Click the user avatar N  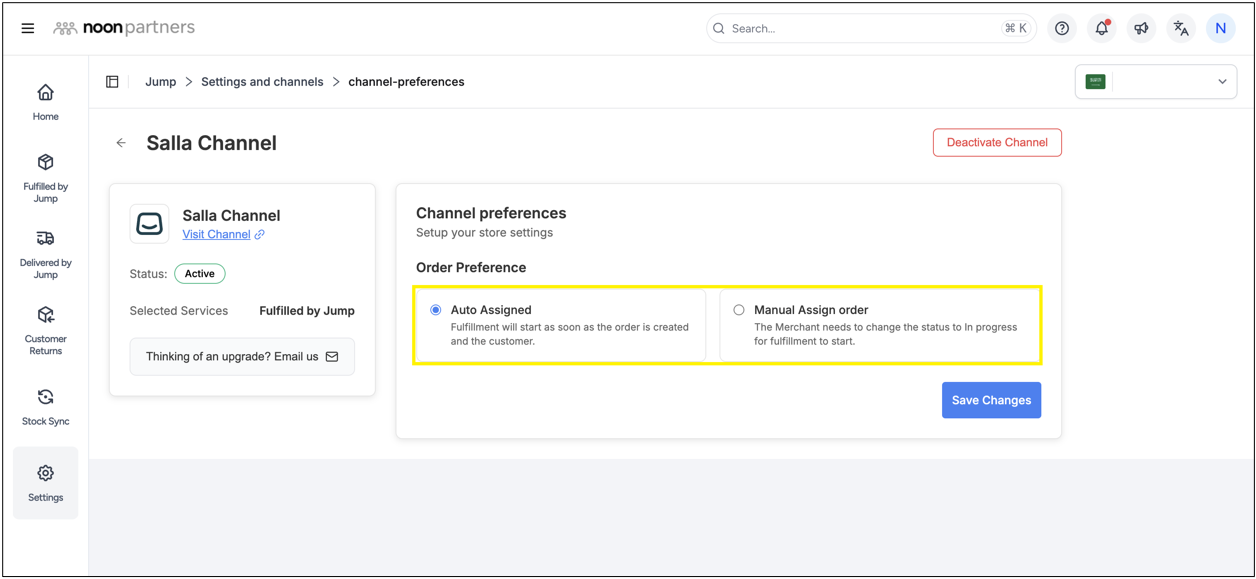tap(1220, 29)
